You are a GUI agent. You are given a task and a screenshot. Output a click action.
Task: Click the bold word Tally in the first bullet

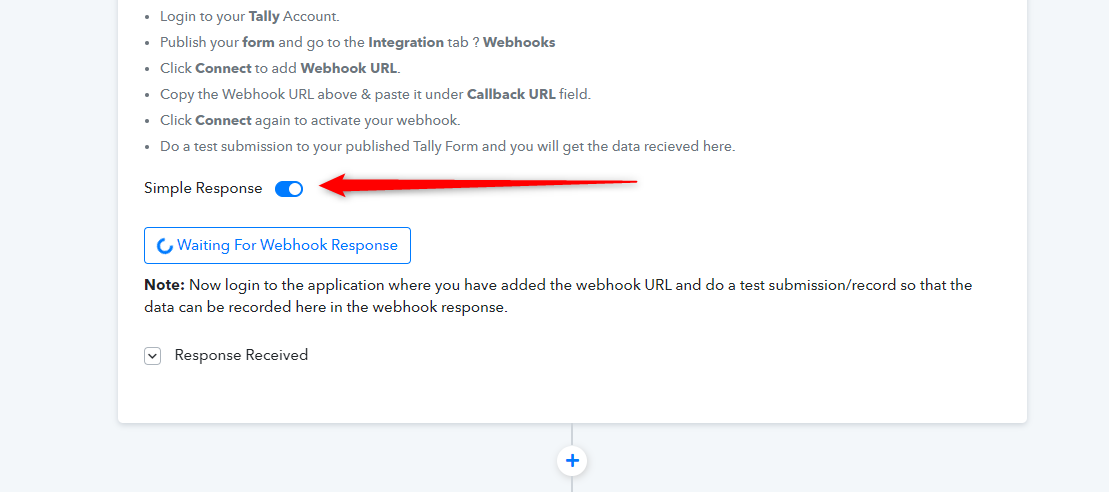[x=264, y=16]
